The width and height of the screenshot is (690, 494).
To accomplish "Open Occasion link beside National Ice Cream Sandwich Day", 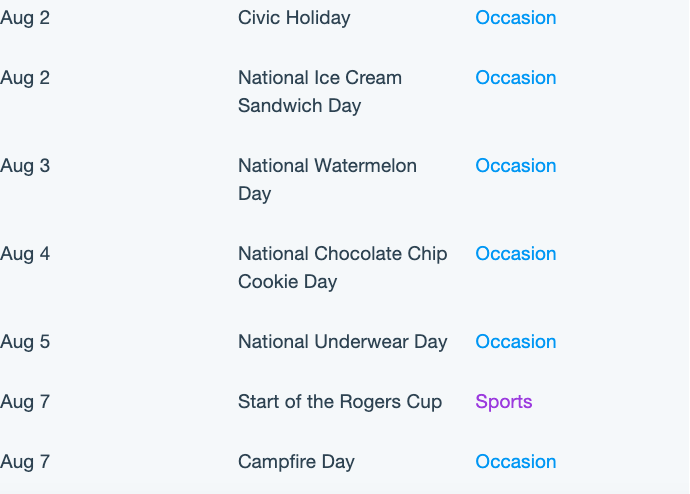I will [515, 78].
